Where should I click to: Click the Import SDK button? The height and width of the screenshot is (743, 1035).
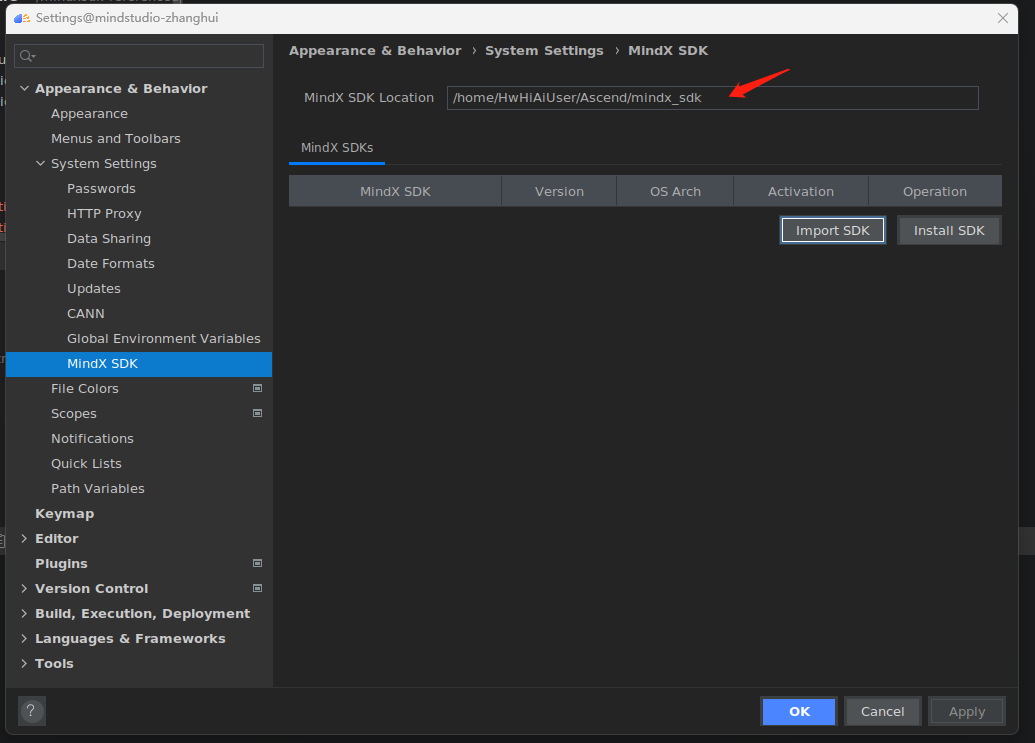pyautogui.click(x=832, y=230)
